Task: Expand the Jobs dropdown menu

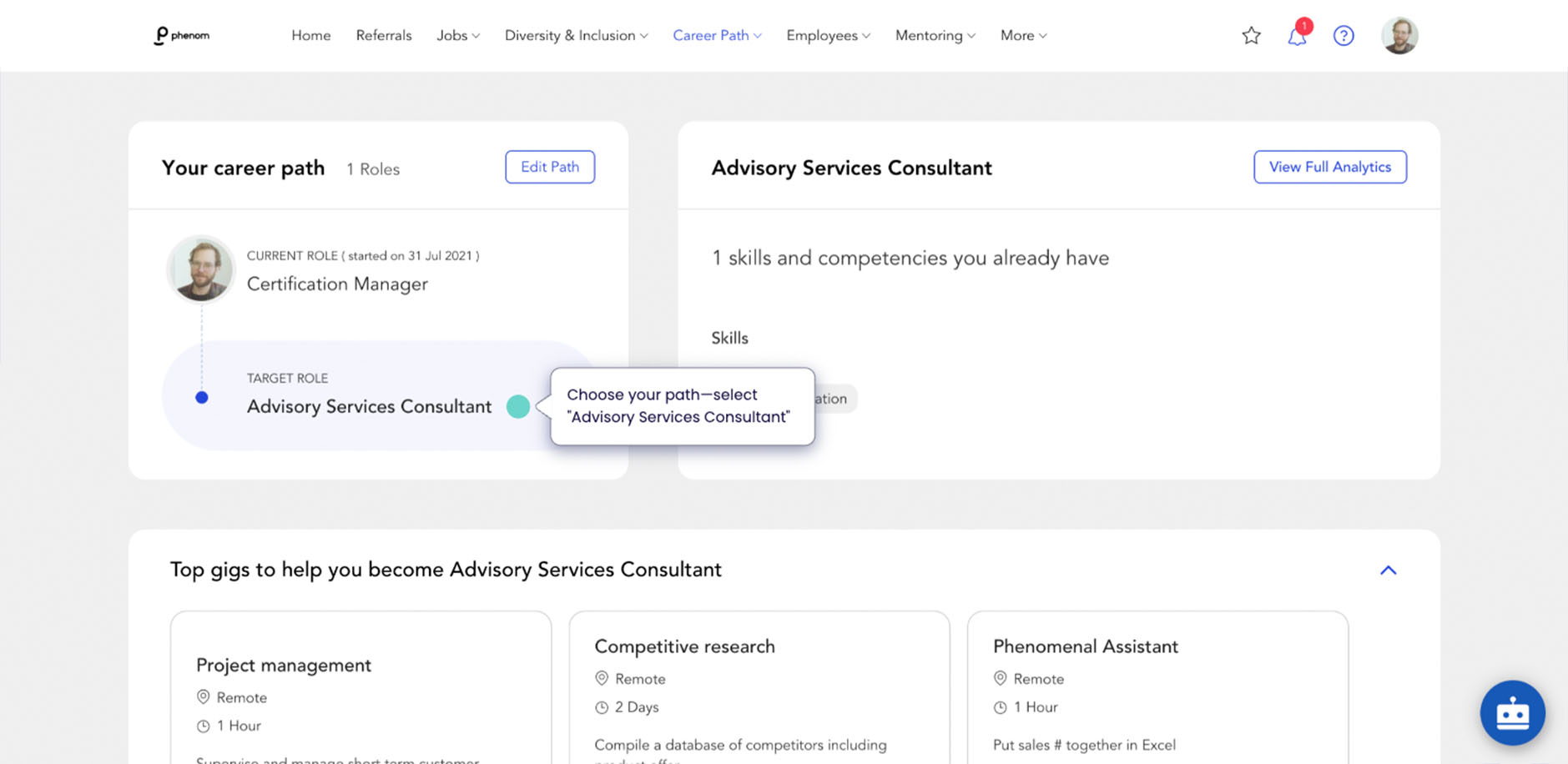Action: tap(458, 35)
